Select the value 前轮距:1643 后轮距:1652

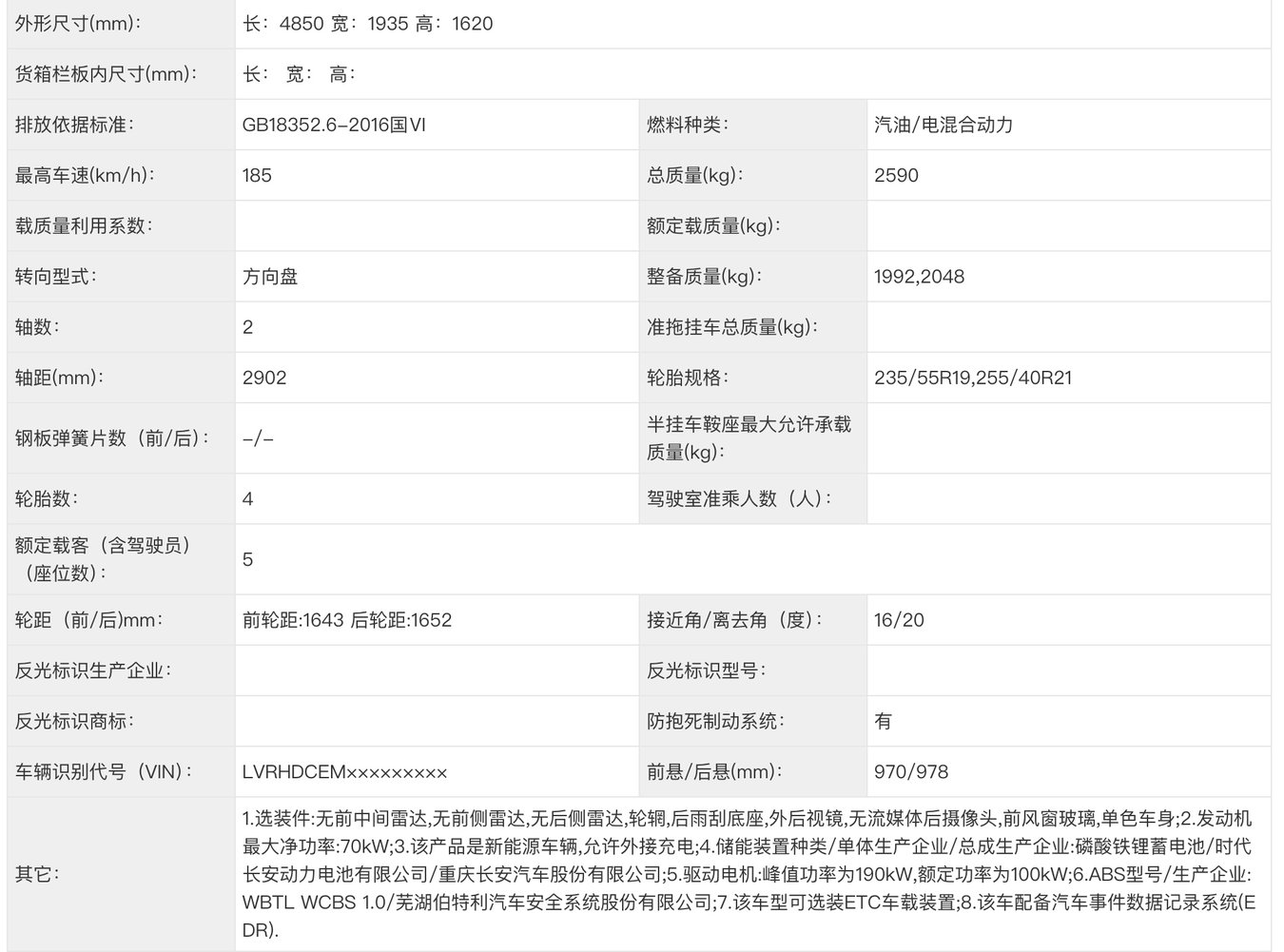(347, 620)
